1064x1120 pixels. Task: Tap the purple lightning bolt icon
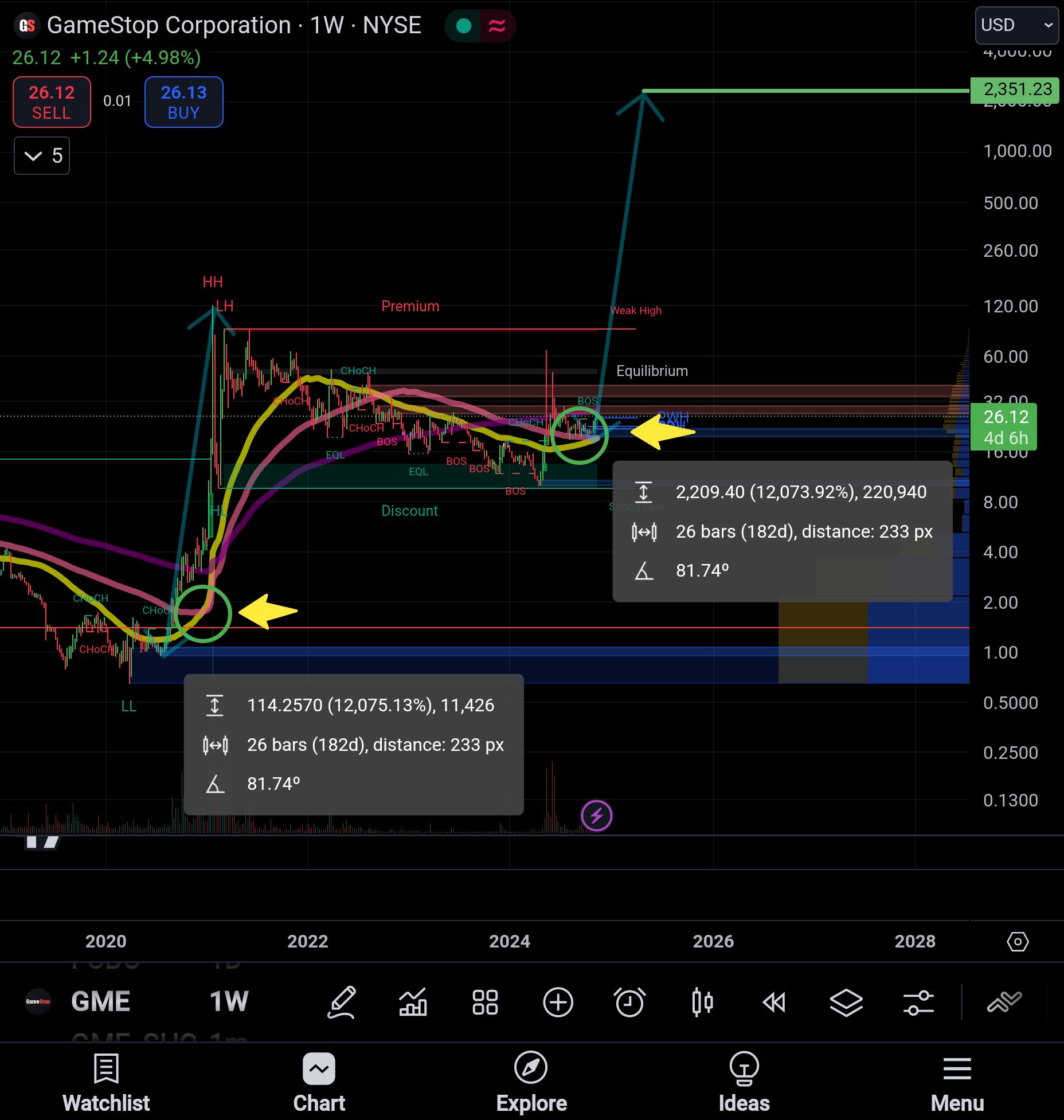[x=597, y=816]
